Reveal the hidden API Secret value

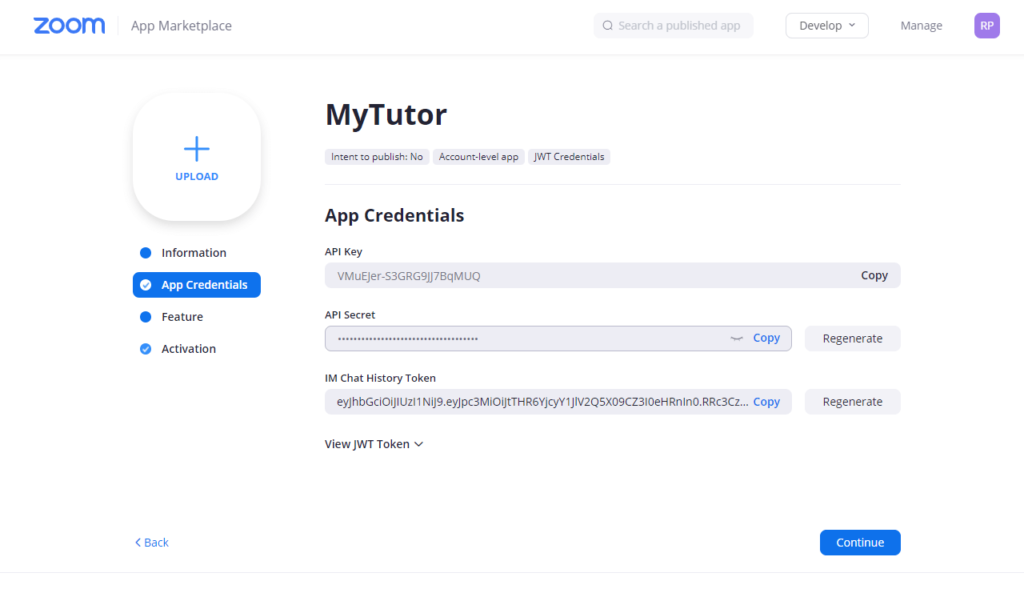point(735,338)
